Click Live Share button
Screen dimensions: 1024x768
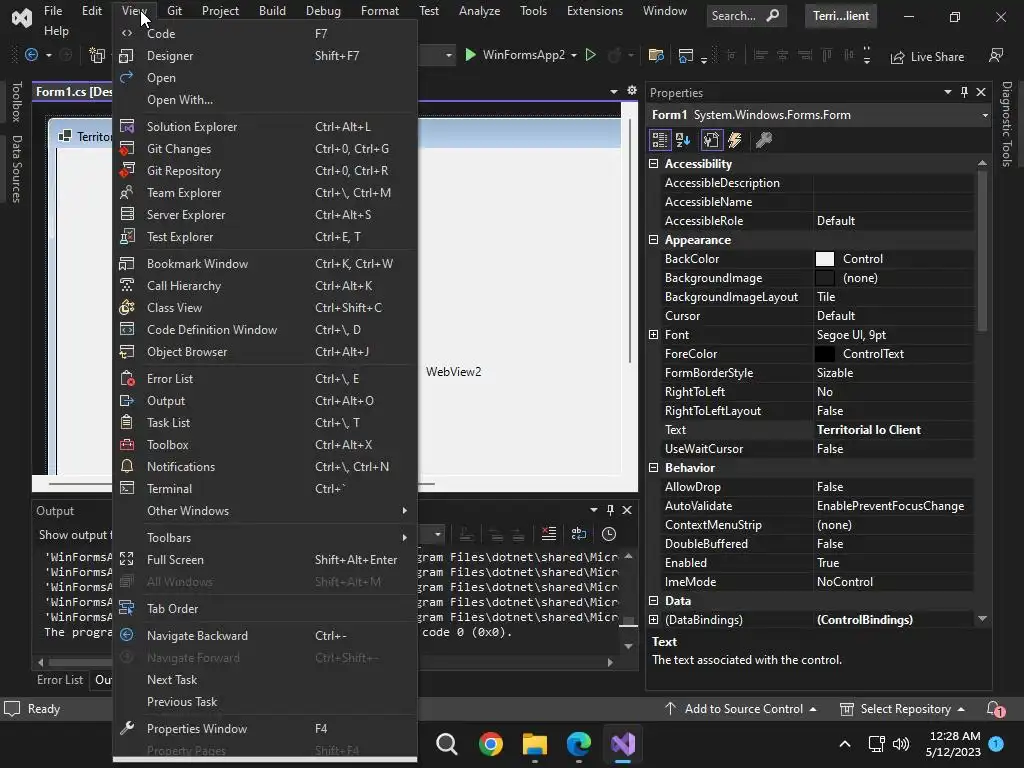927,57
